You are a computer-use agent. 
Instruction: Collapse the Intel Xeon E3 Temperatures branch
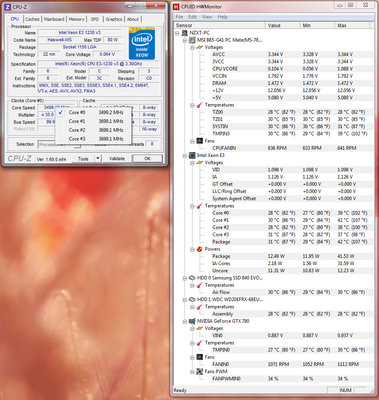tap(192, 206)
